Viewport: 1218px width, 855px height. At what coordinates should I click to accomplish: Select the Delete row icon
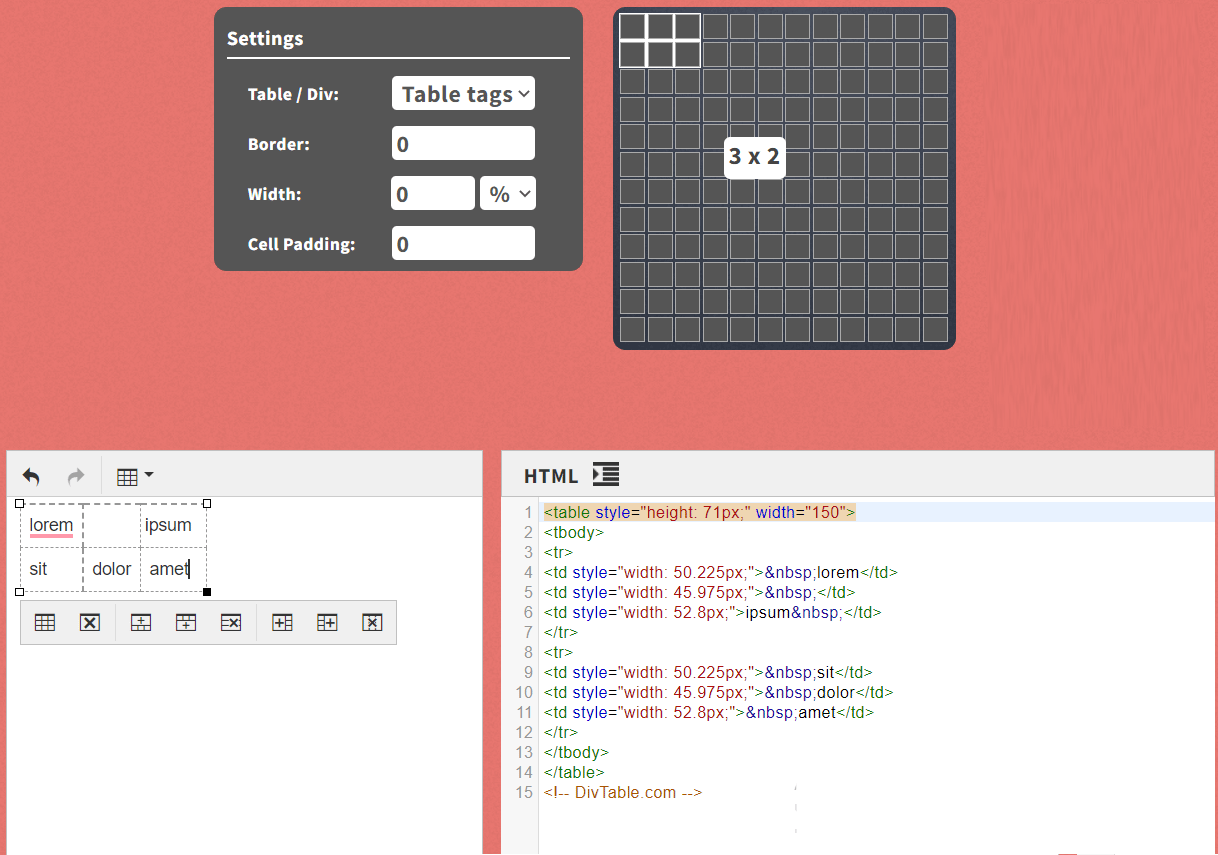click(x=230, y=621)
